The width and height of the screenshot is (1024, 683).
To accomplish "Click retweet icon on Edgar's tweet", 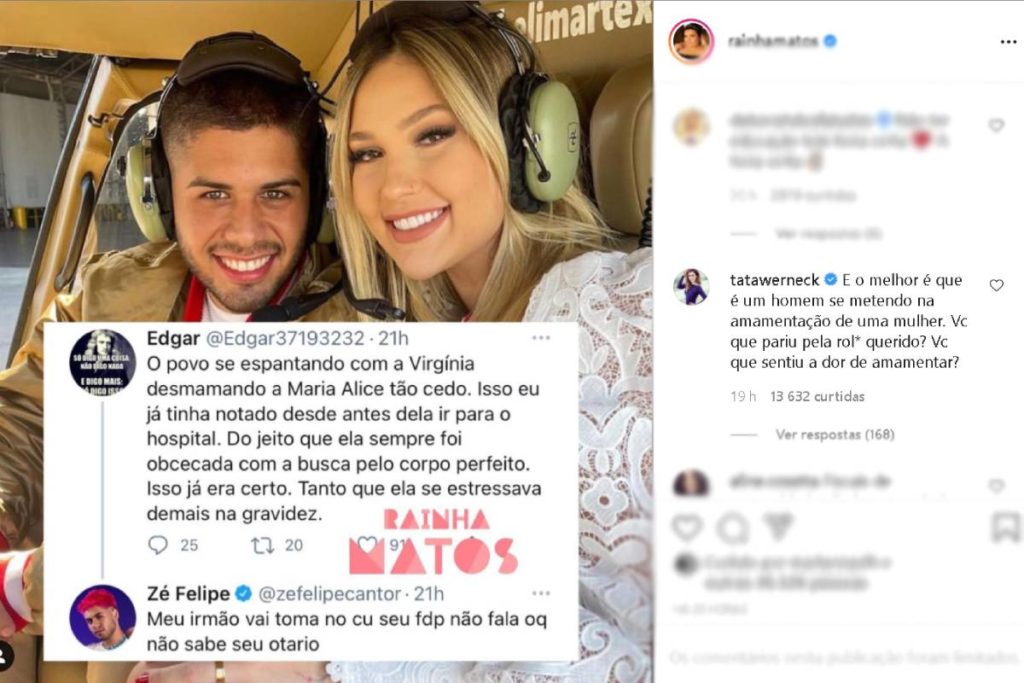I will click(x=263, y=545).
